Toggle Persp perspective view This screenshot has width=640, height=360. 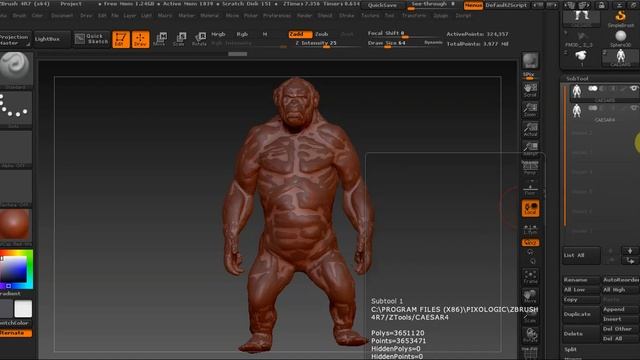(530, 168)
